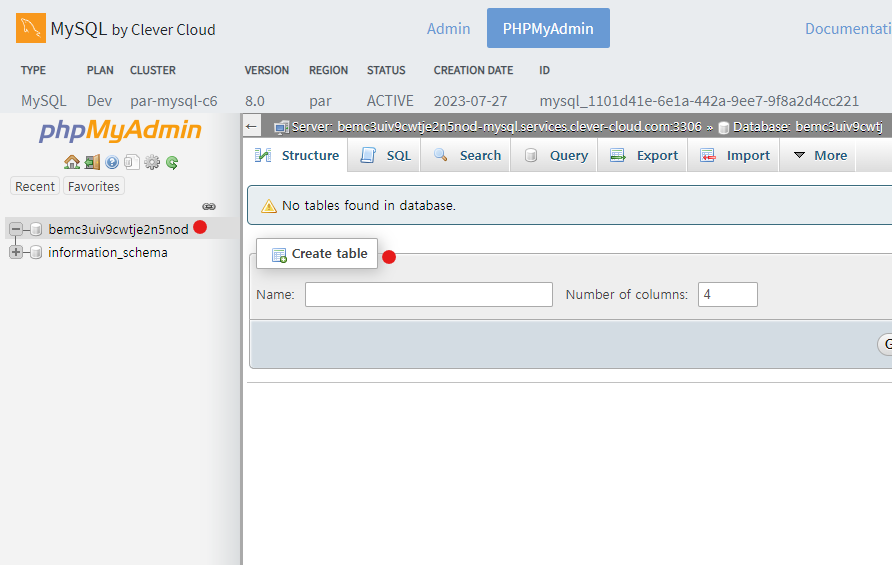The height and width of the screenshot is (565, 892).
Task: Open the Documentation link
Action: 848,28
